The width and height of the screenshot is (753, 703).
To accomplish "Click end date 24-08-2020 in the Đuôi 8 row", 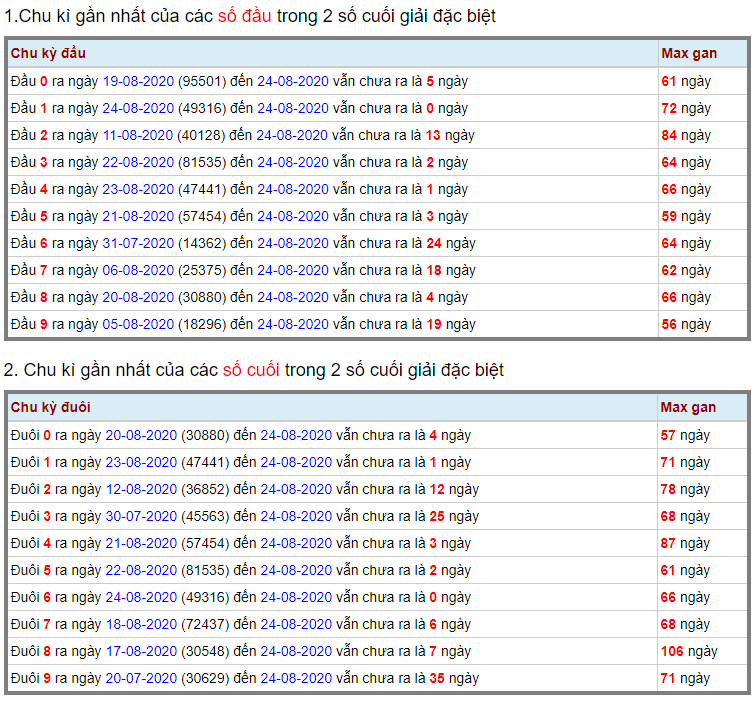I will 296,651.
